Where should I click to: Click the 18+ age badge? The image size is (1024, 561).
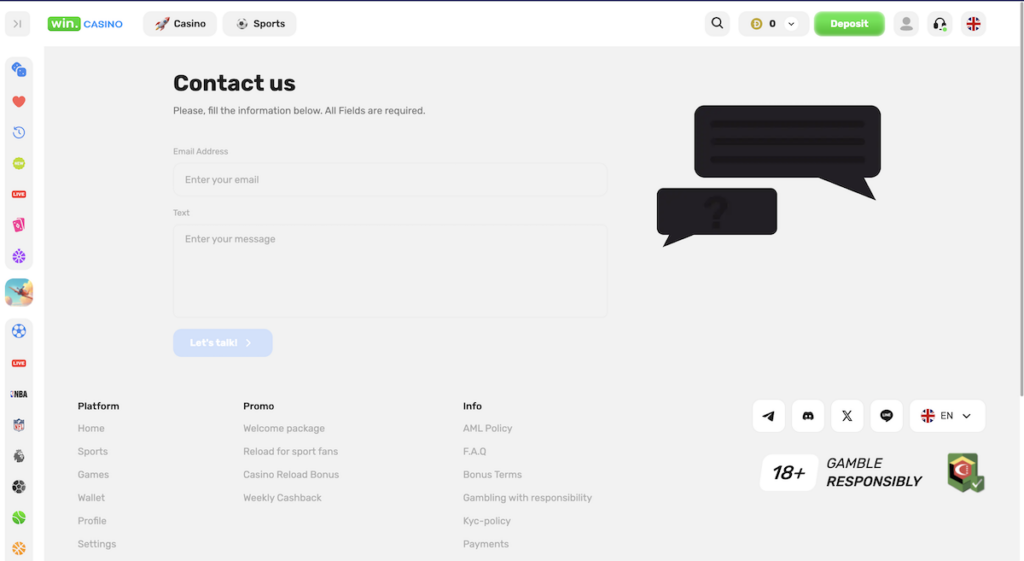[789, 472]
